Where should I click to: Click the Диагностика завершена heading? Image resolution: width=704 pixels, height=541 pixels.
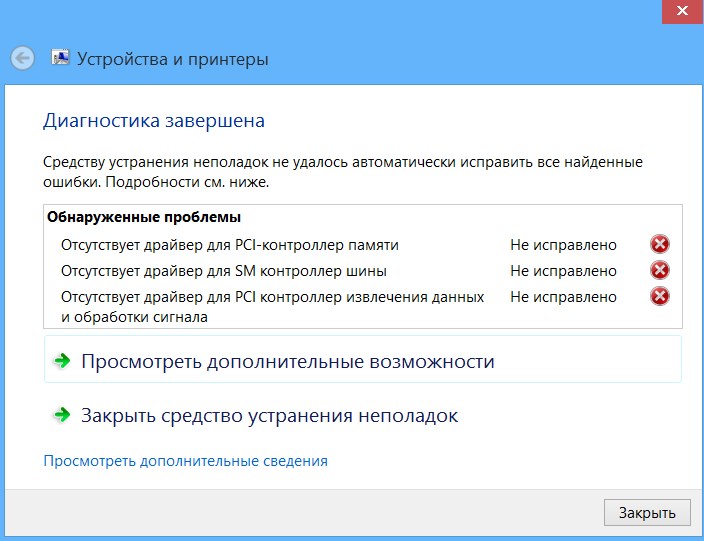click(x=154, y=121)
